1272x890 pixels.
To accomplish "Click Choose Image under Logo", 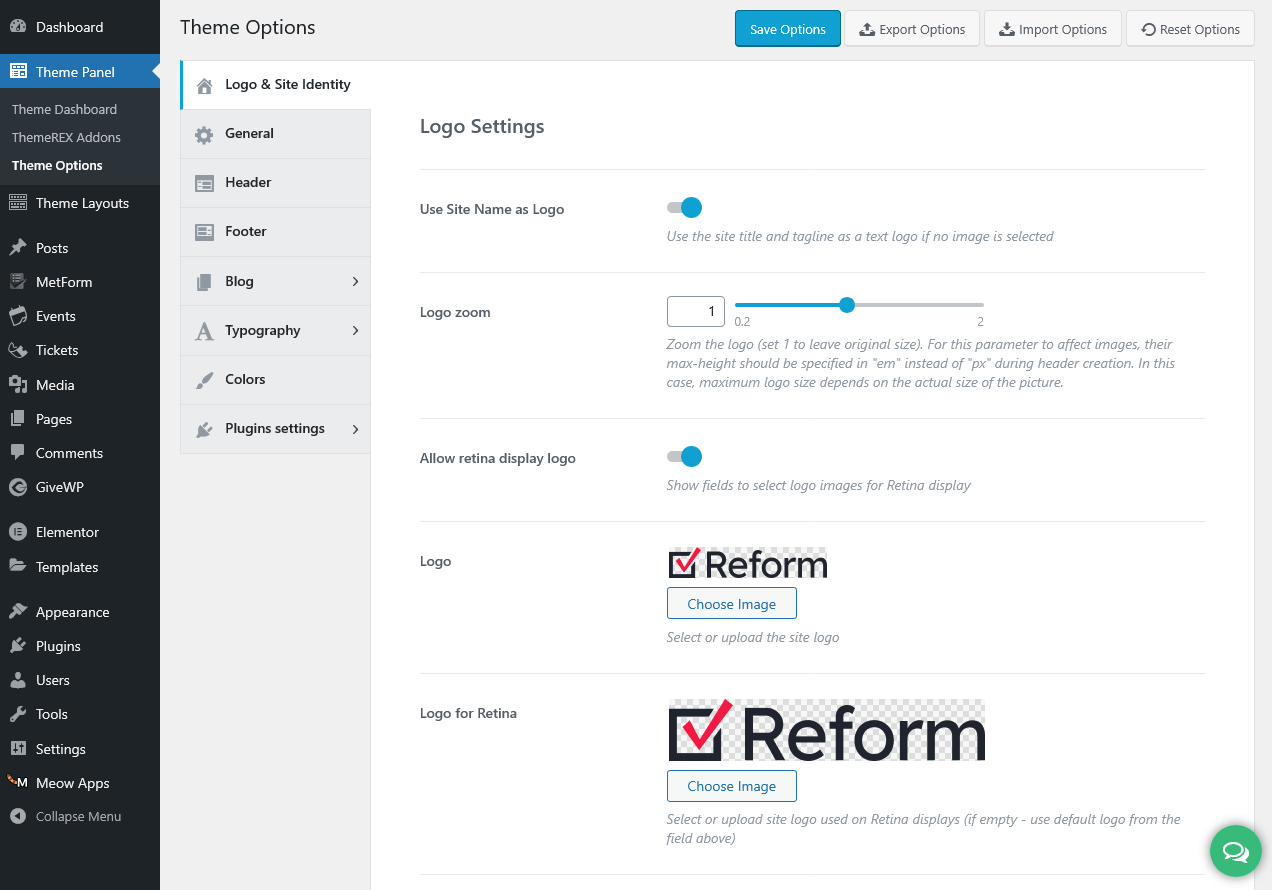I will (x=732, y=604).
